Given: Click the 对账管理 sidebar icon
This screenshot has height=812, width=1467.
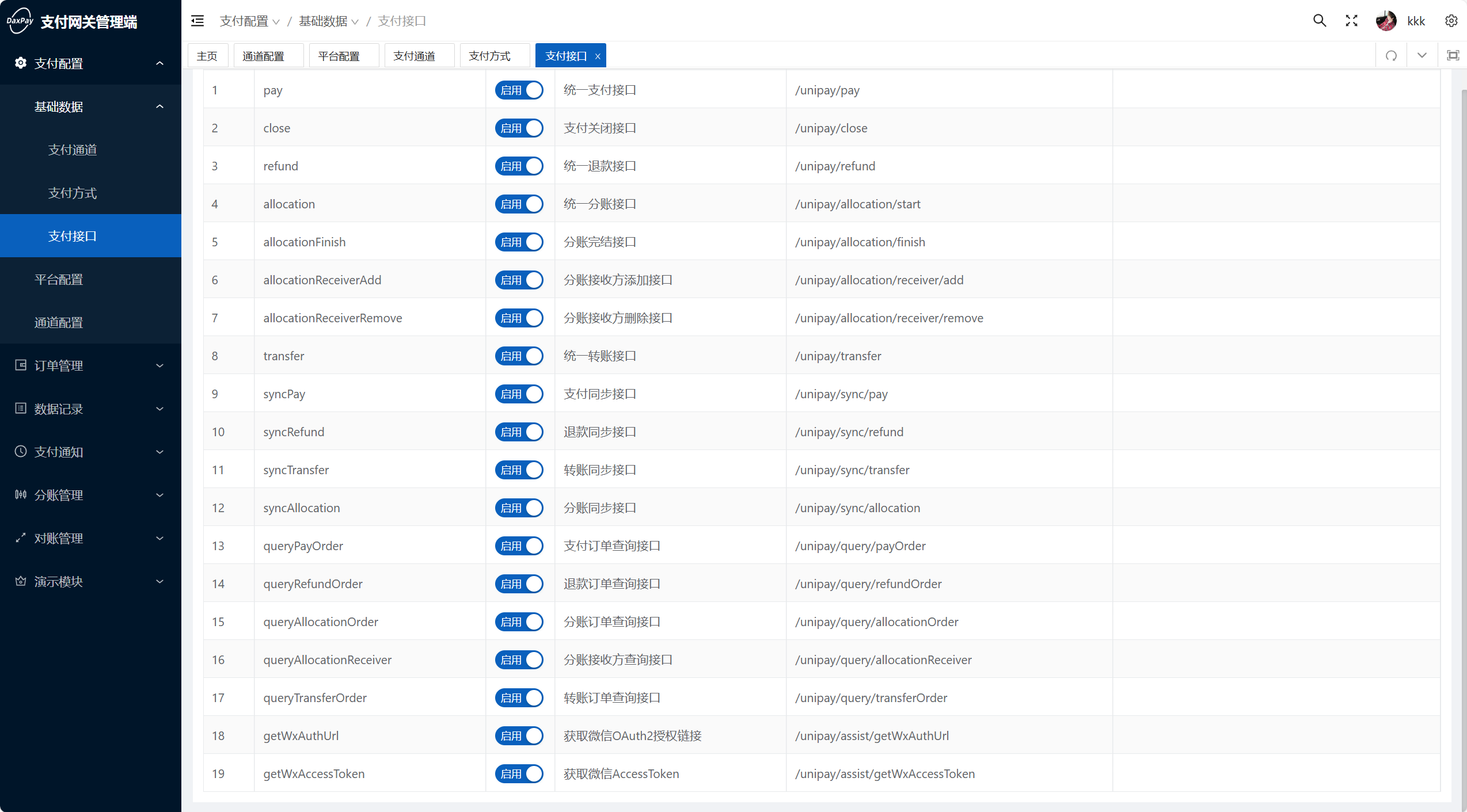Looking at the screenshot, I should pos(21,538).
